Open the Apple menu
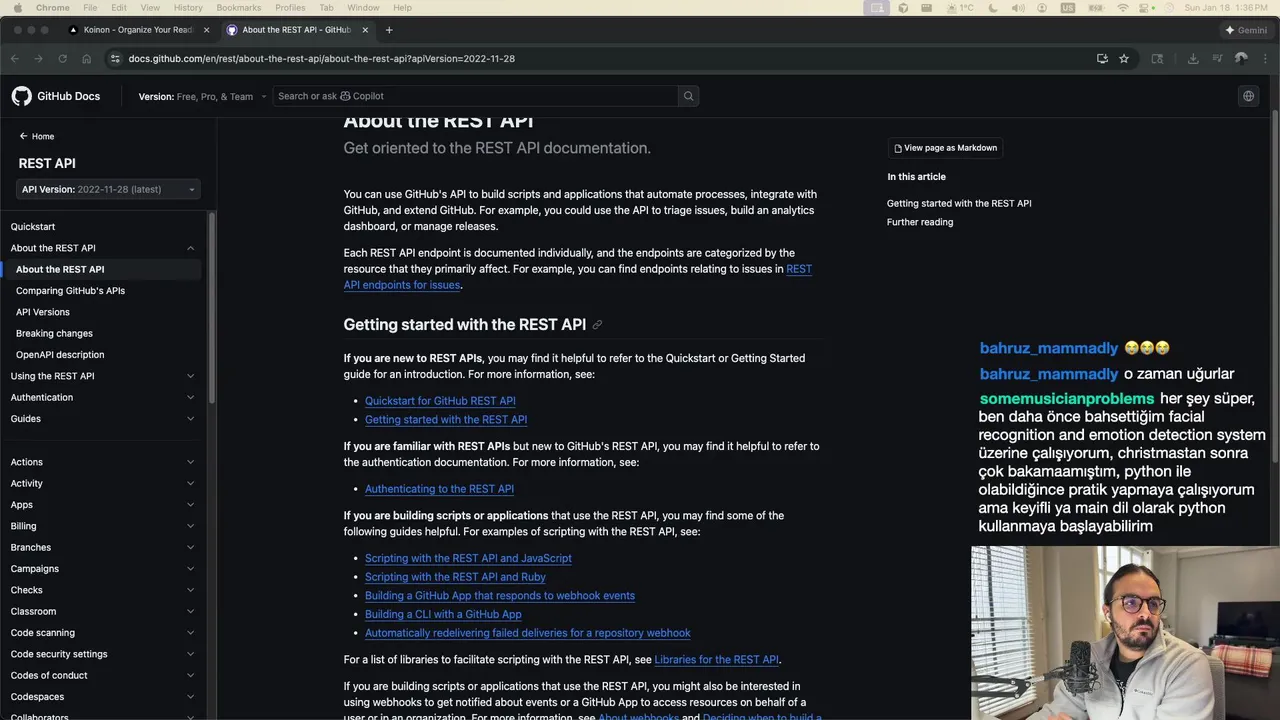Image resolution: width=1280 pixels, height=720 pixels. (16, 8)
